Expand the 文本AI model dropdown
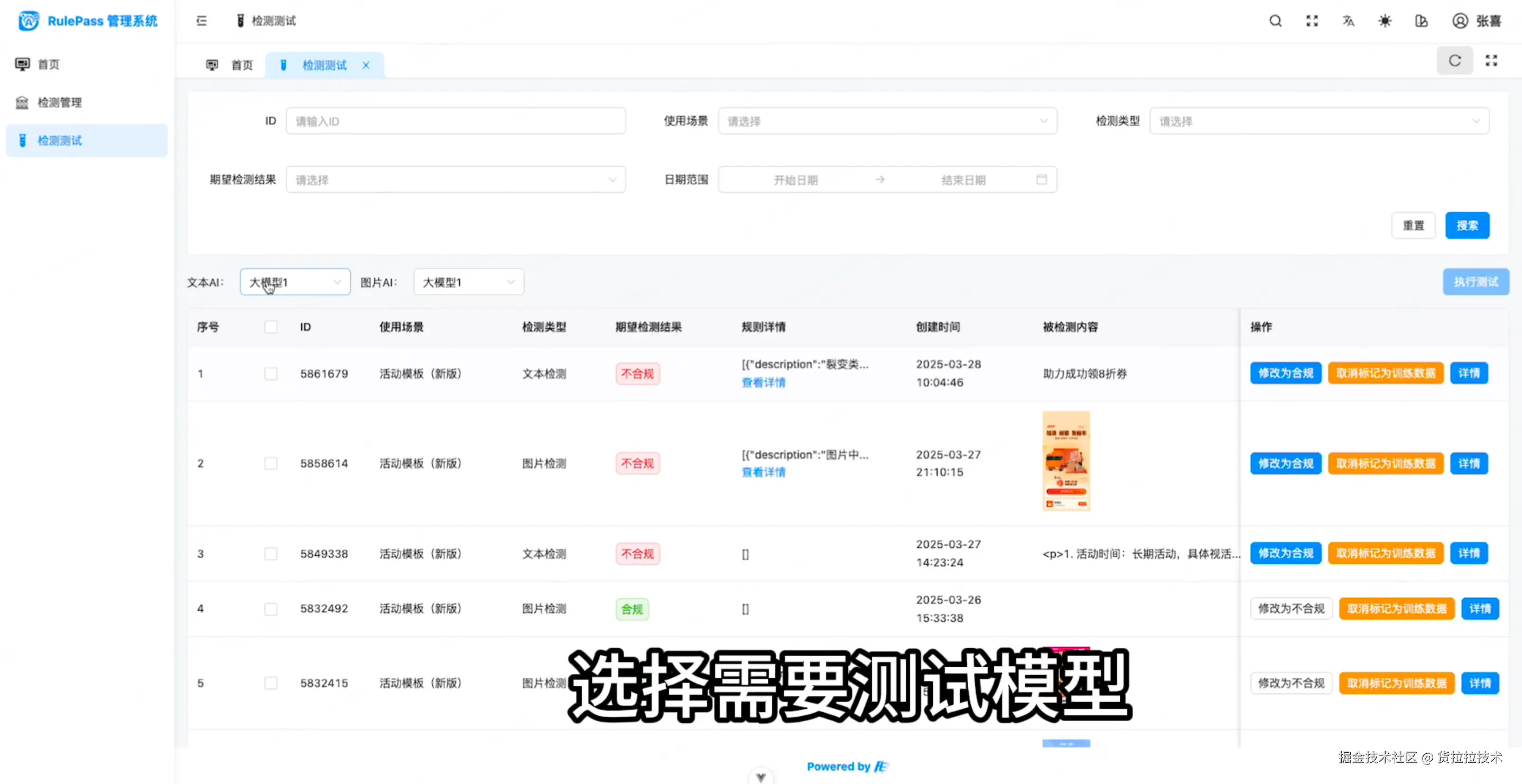The width and height of the screenshot is (1522, 784). pyautogui.click(x=295, y=283)
